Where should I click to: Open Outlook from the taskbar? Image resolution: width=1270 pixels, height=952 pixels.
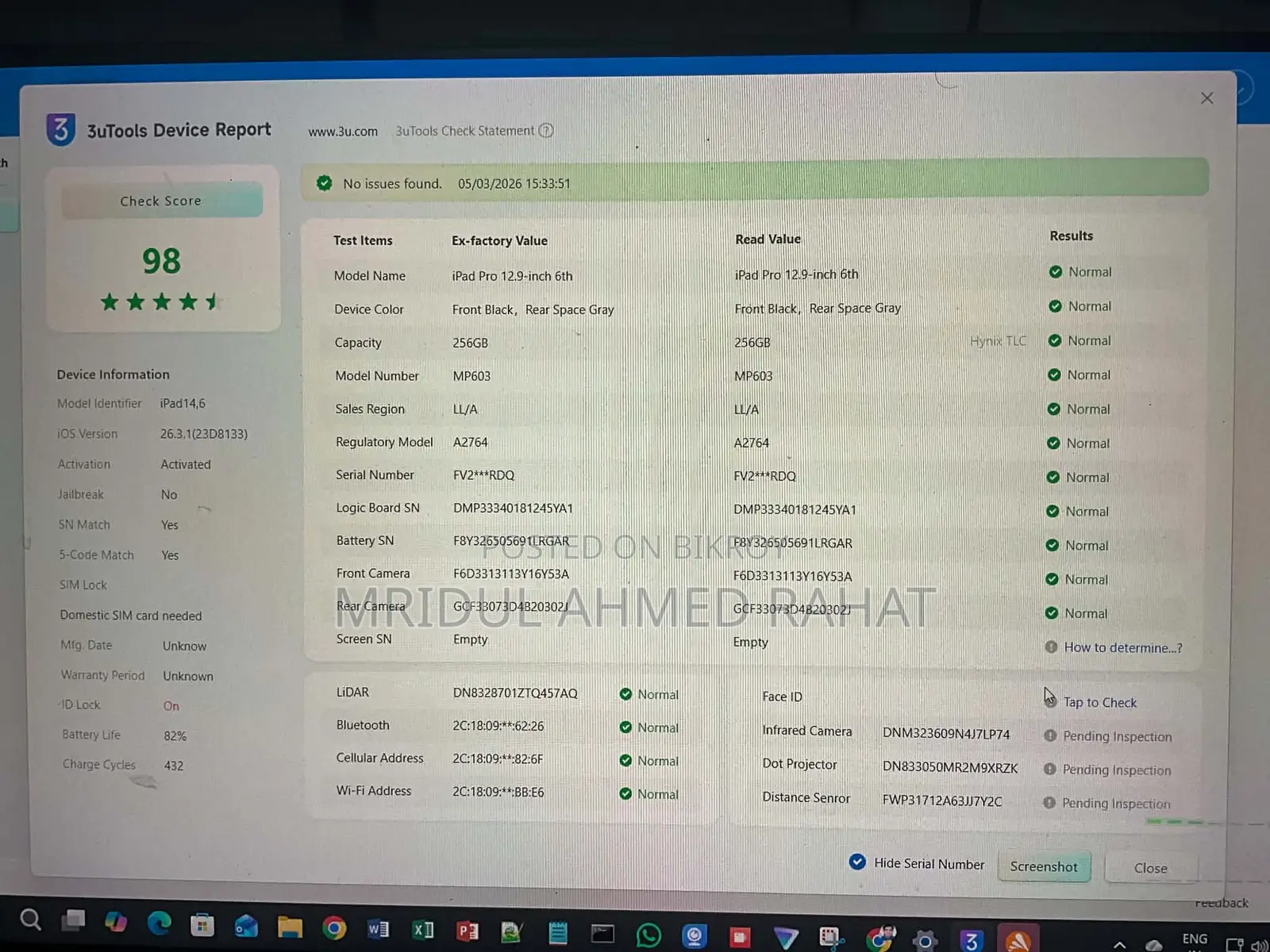click(x=246, y=926)
